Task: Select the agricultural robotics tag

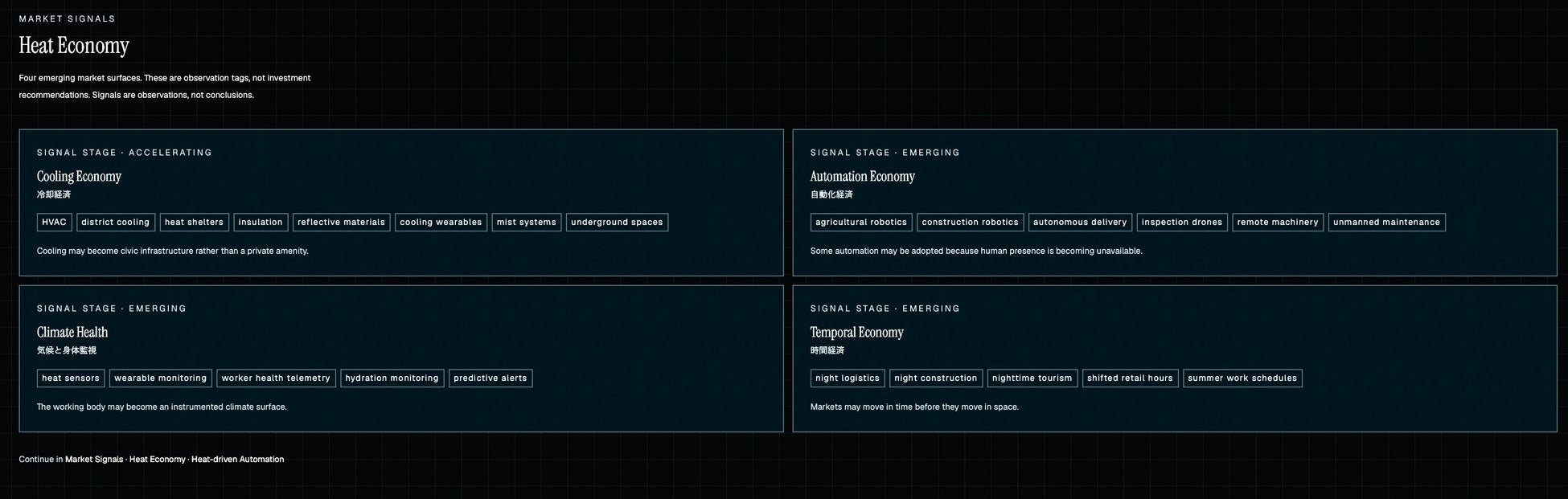Action: coord(861,223)
